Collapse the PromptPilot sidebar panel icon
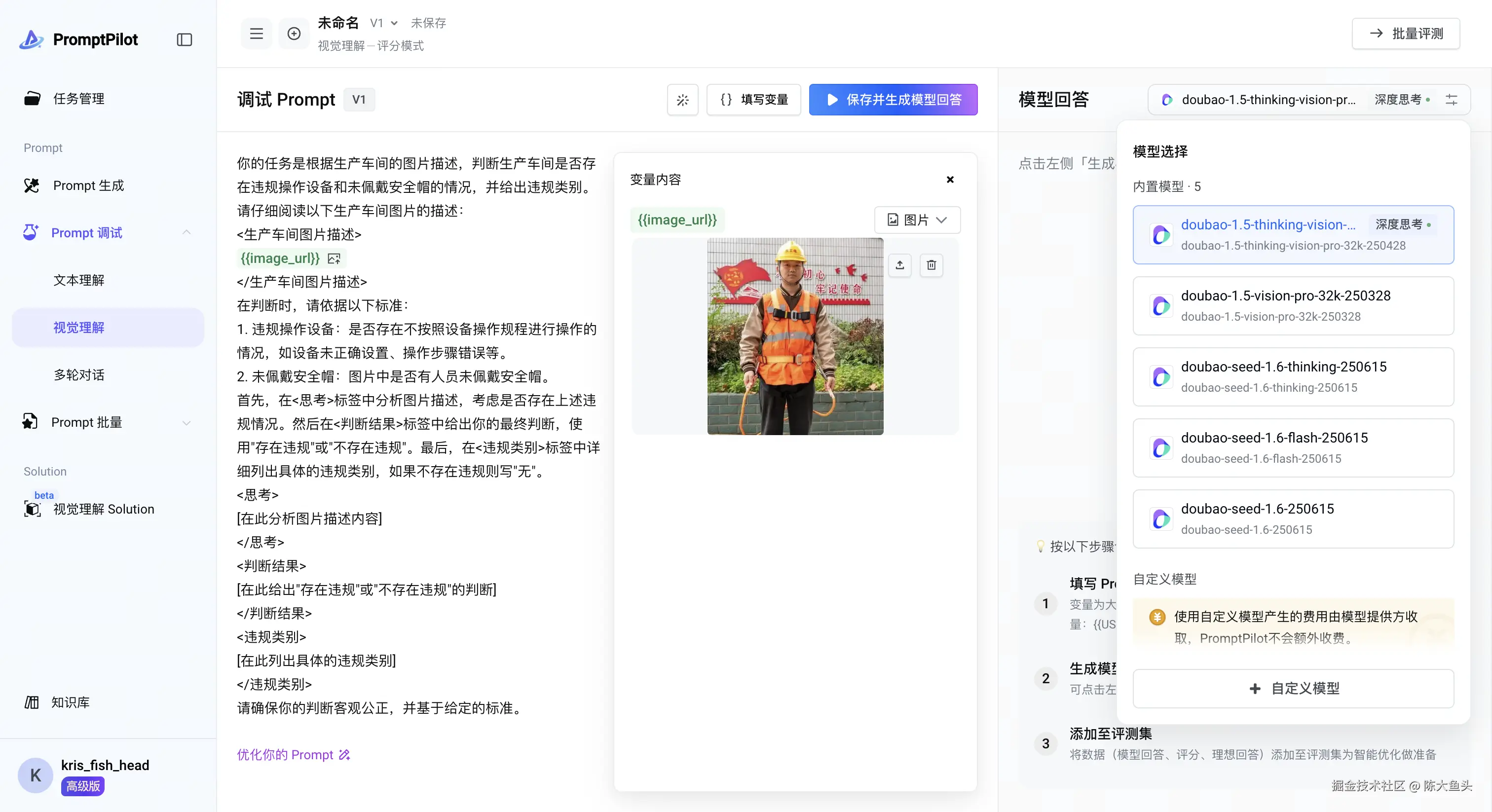Image resolution: width=1492 pixels, height=812 pixels. [x=184, y=39]
